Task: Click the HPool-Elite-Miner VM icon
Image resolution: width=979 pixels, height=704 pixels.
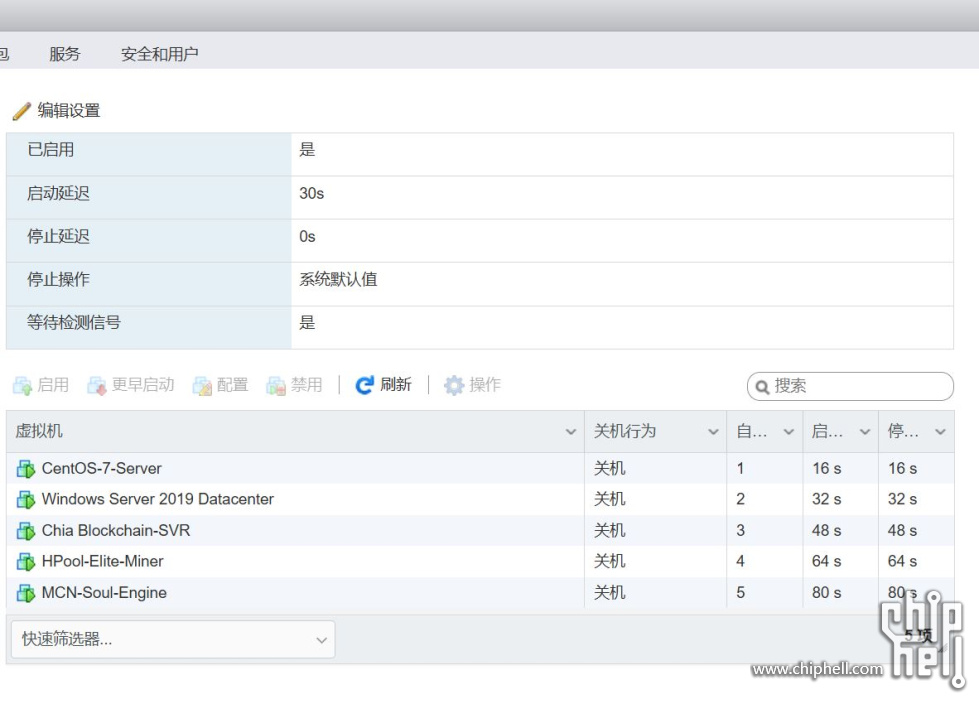Action: [x=26, y=562]
